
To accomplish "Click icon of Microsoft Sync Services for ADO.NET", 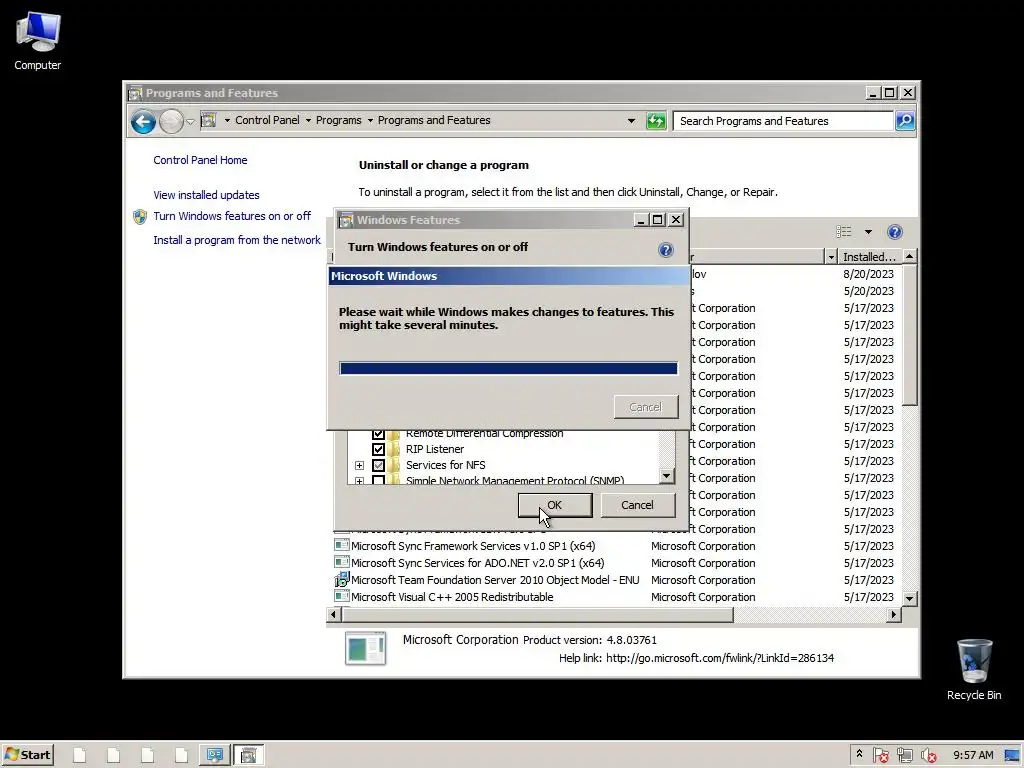I will (341, 562).
